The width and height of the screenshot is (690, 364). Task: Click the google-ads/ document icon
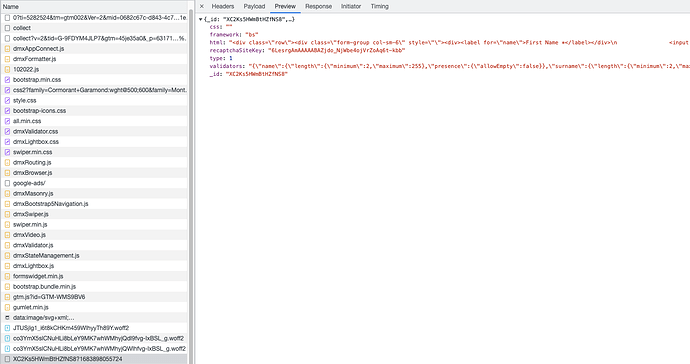pyautogui.click(x=7, y=183)
